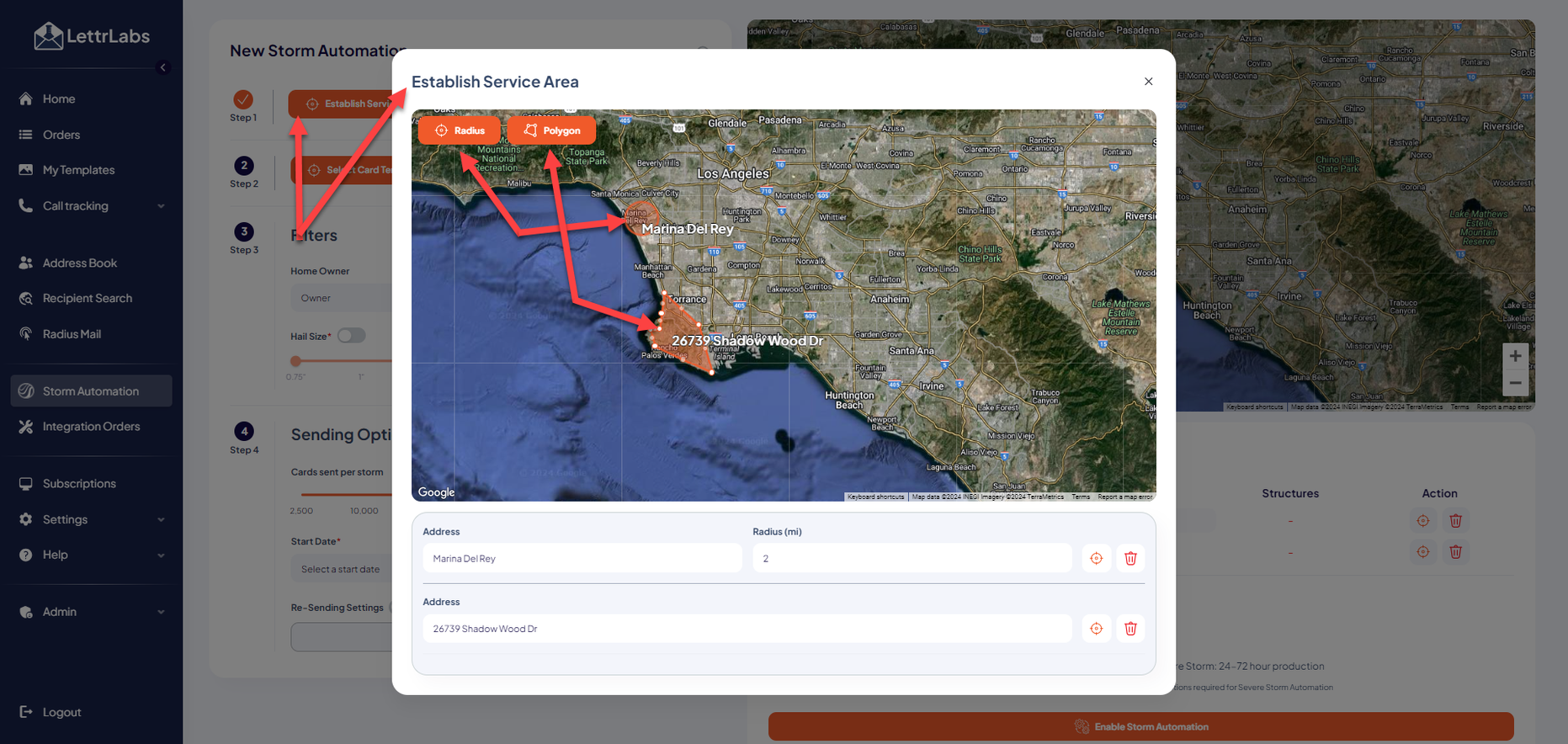Screen dimensions: 1568x744
Task: Click the 26739 Shadow Wood Dr field
Action: (747, 629)
